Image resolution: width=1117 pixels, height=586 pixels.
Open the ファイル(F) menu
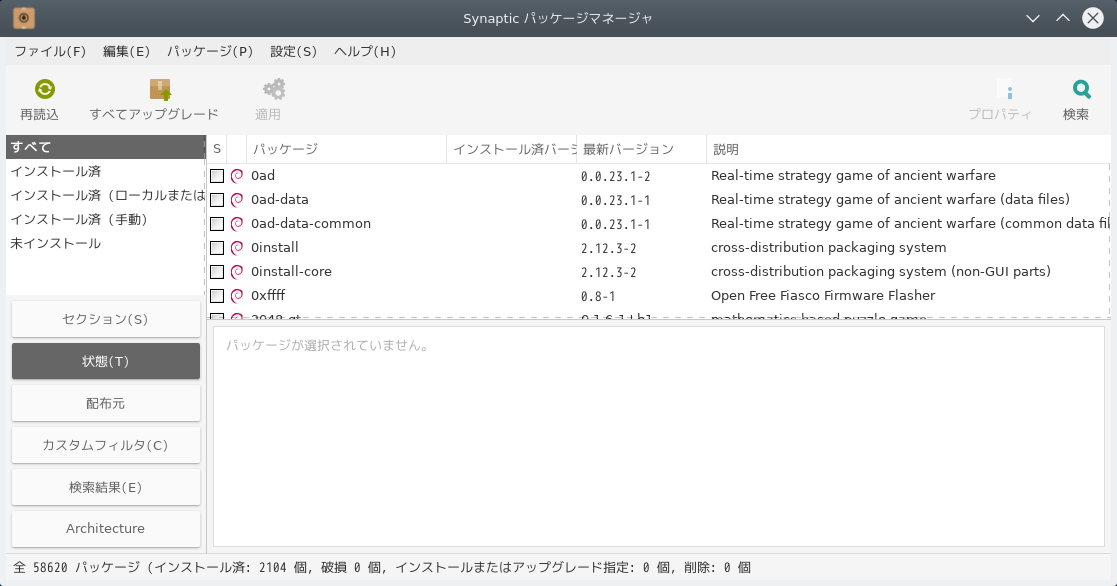click(50, 51)
